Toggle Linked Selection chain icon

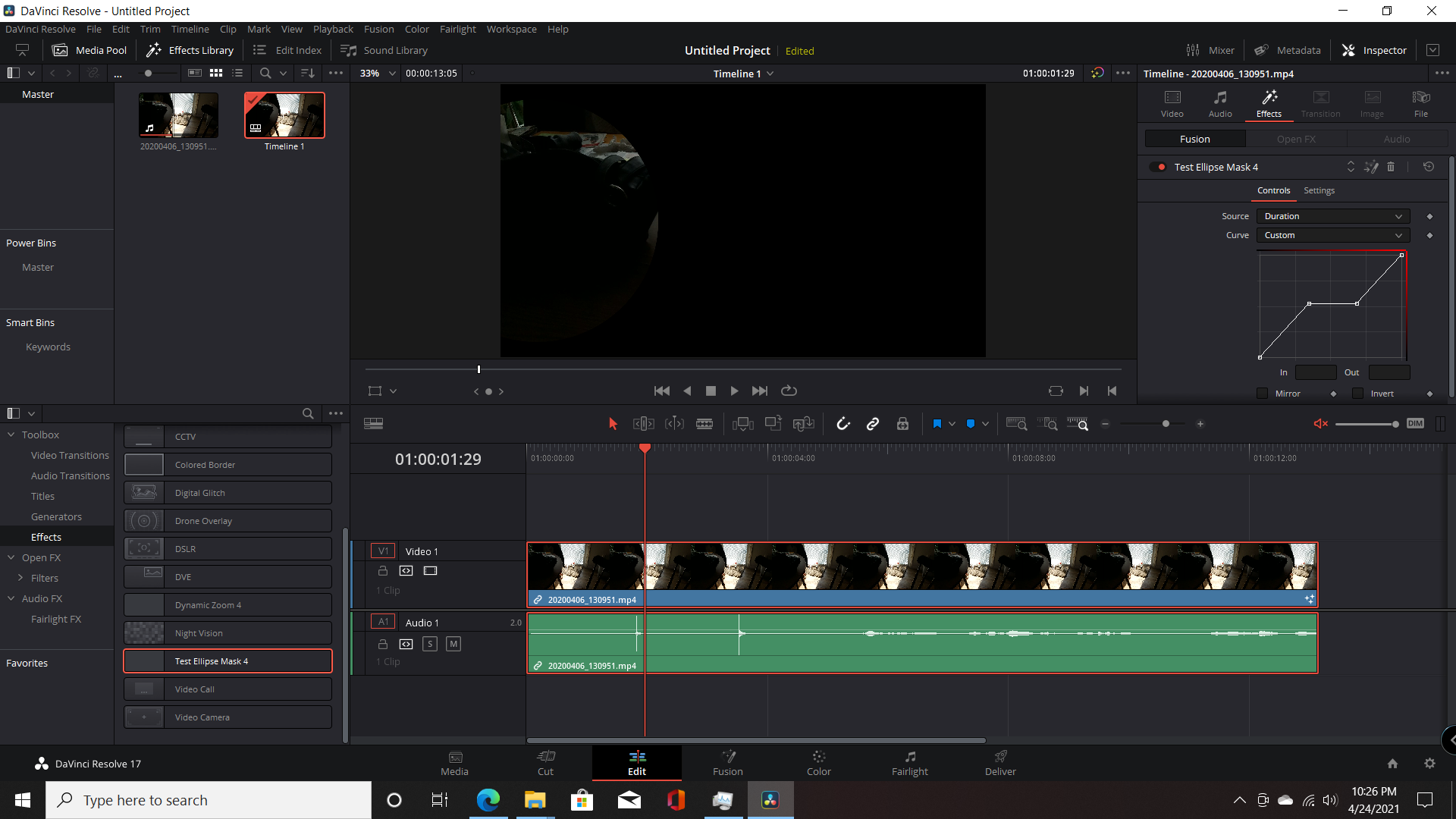click(x=873, y=424)
